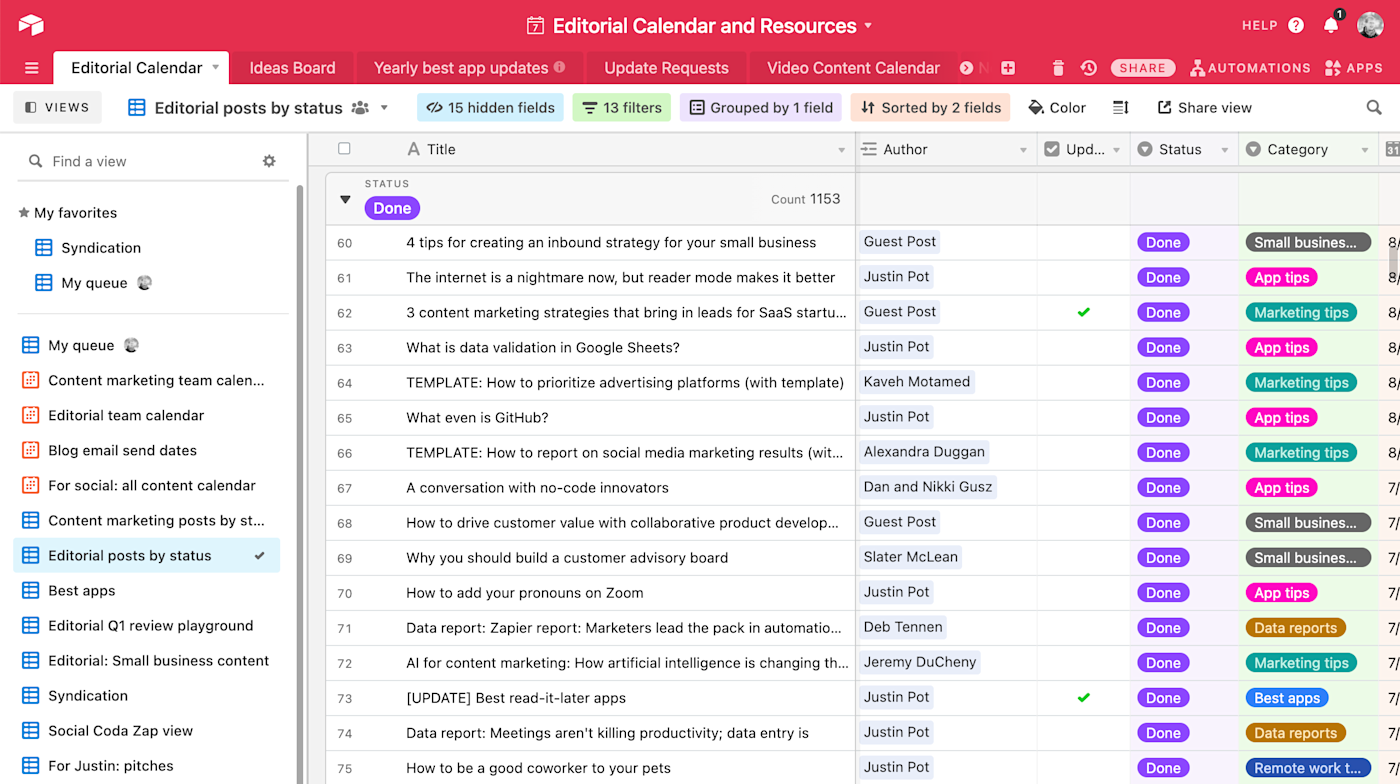Click the calendar icon by base title
This screenshot has height=784, width=1400.
[x=536, y=26]
